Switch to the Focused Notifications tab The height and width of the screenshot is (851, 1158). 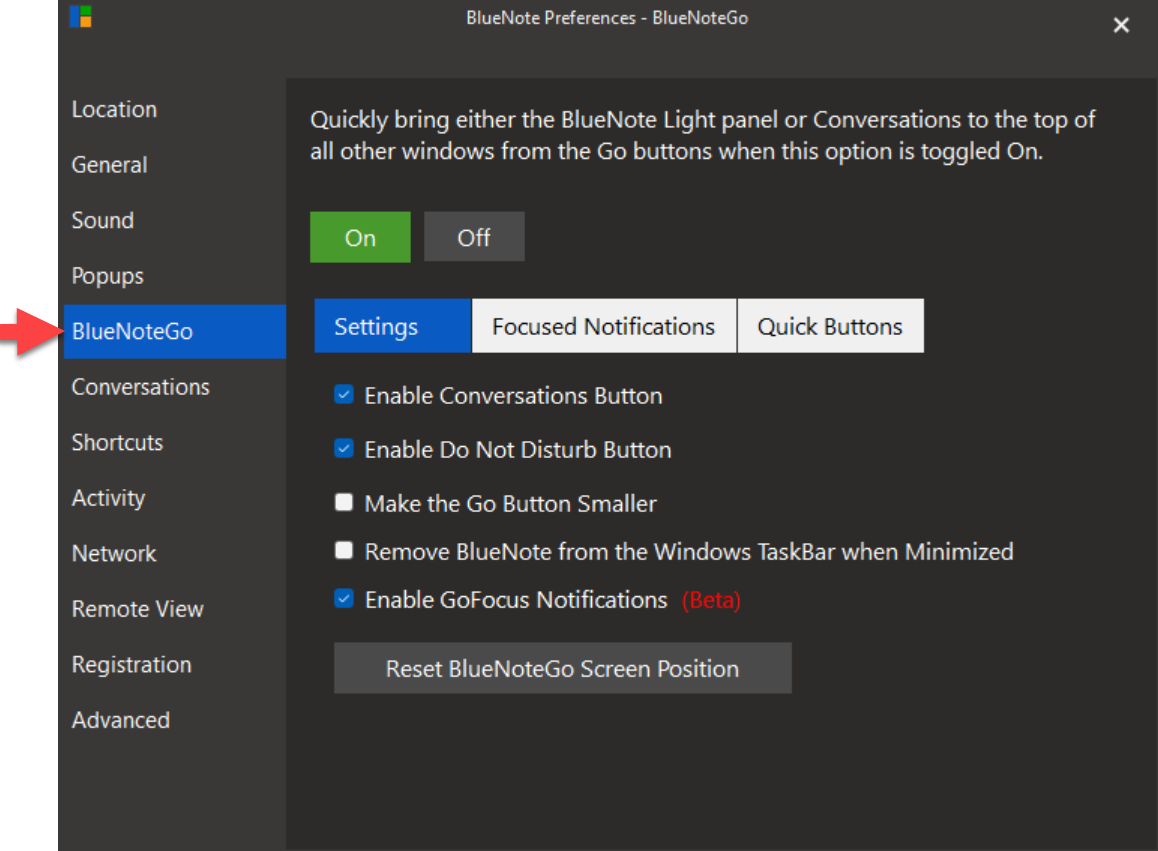[x=604, y=326]
